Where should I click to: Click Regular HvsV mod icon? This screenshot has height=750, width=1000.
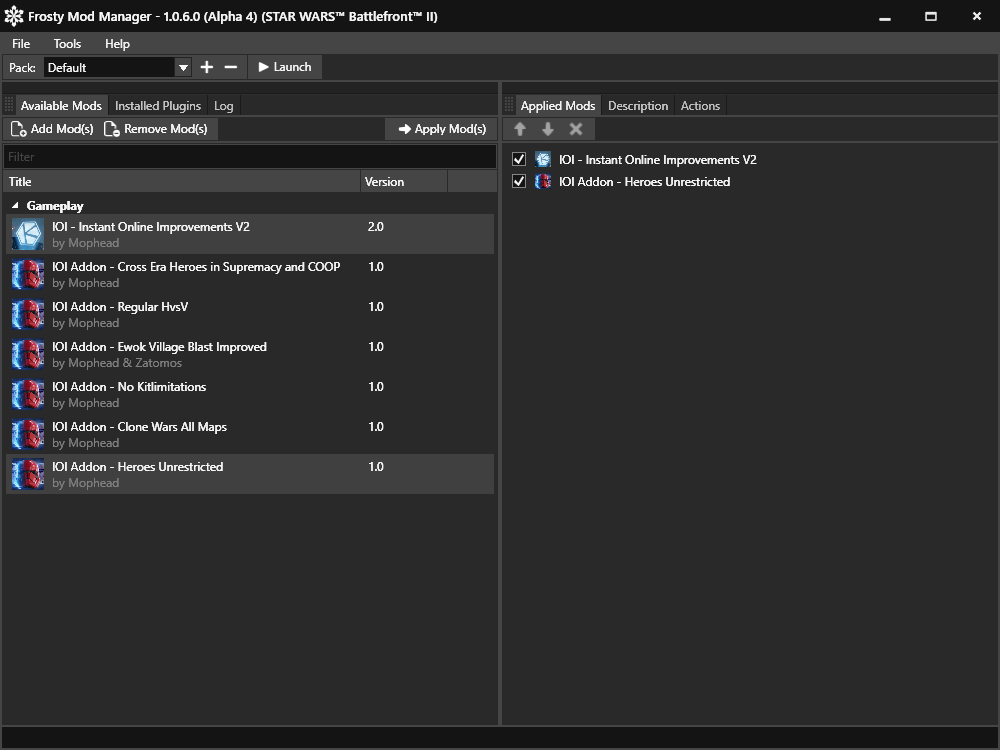point(28,314)
